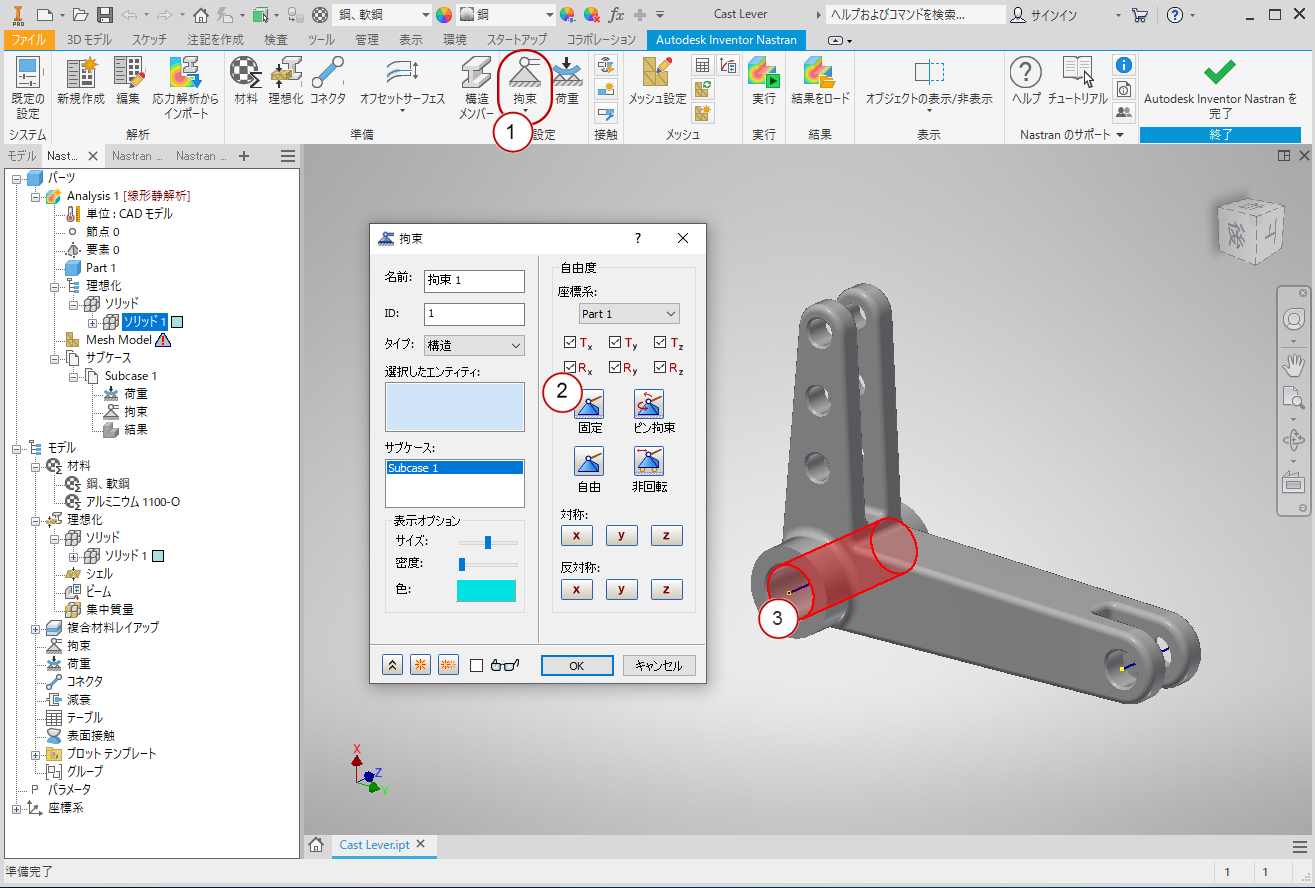1315x888 pixels.
Task: Switch to the コラボレーション ribbon tab
Action: click(x=601, y=40)
